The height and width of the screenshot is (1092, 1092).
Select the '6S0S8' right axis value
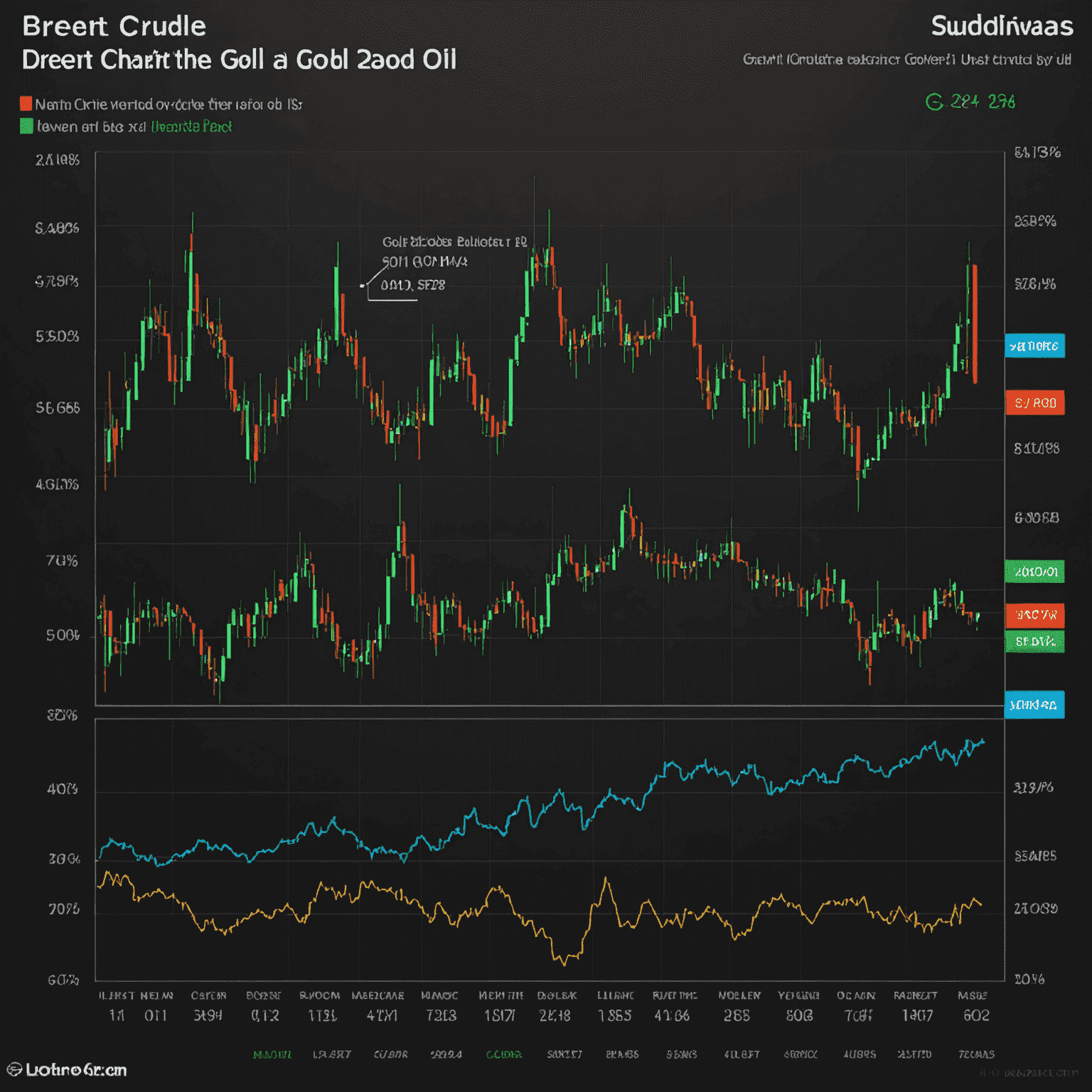click(x=1037, y=518)
